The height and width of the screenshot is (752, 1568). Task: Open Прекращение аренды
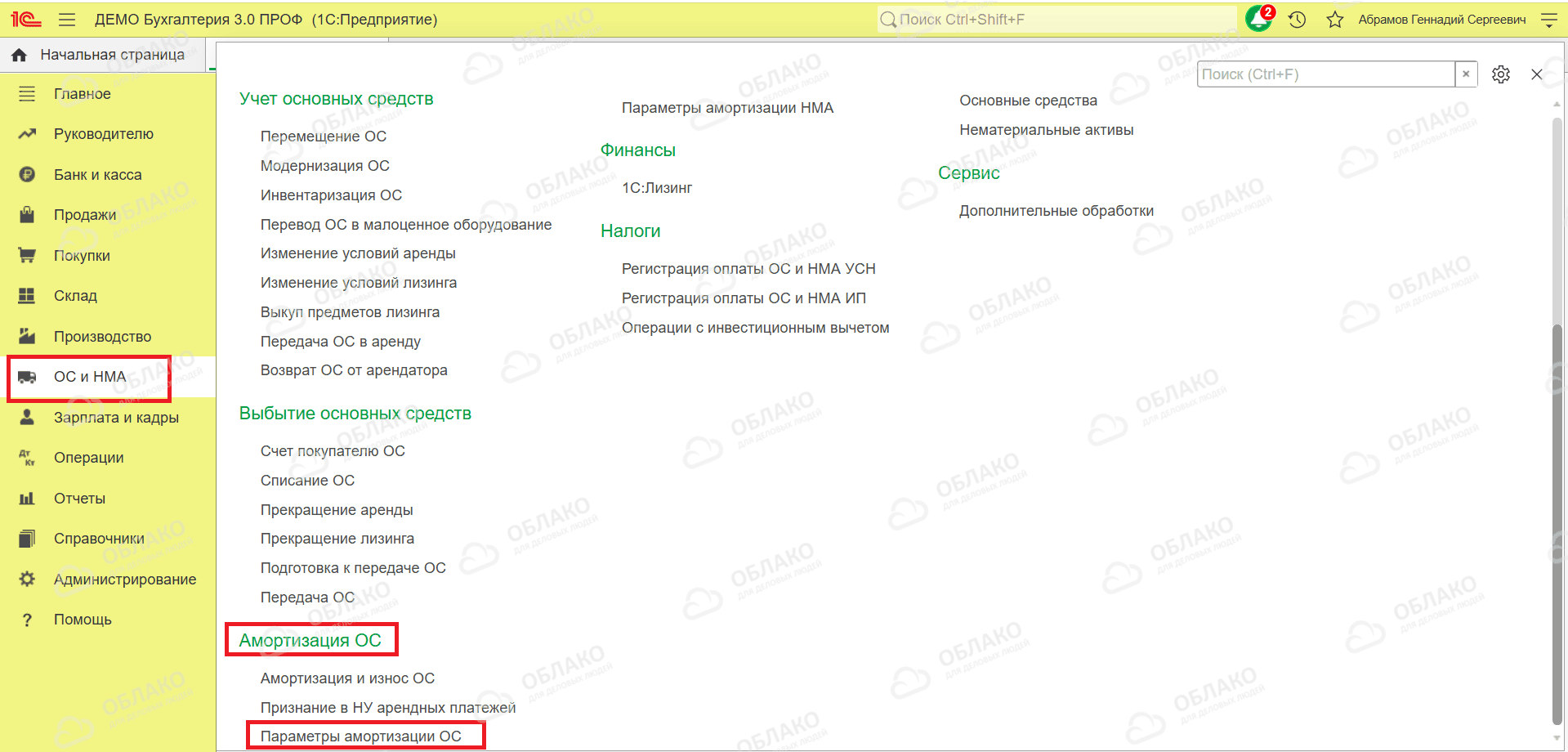(337, 510)
